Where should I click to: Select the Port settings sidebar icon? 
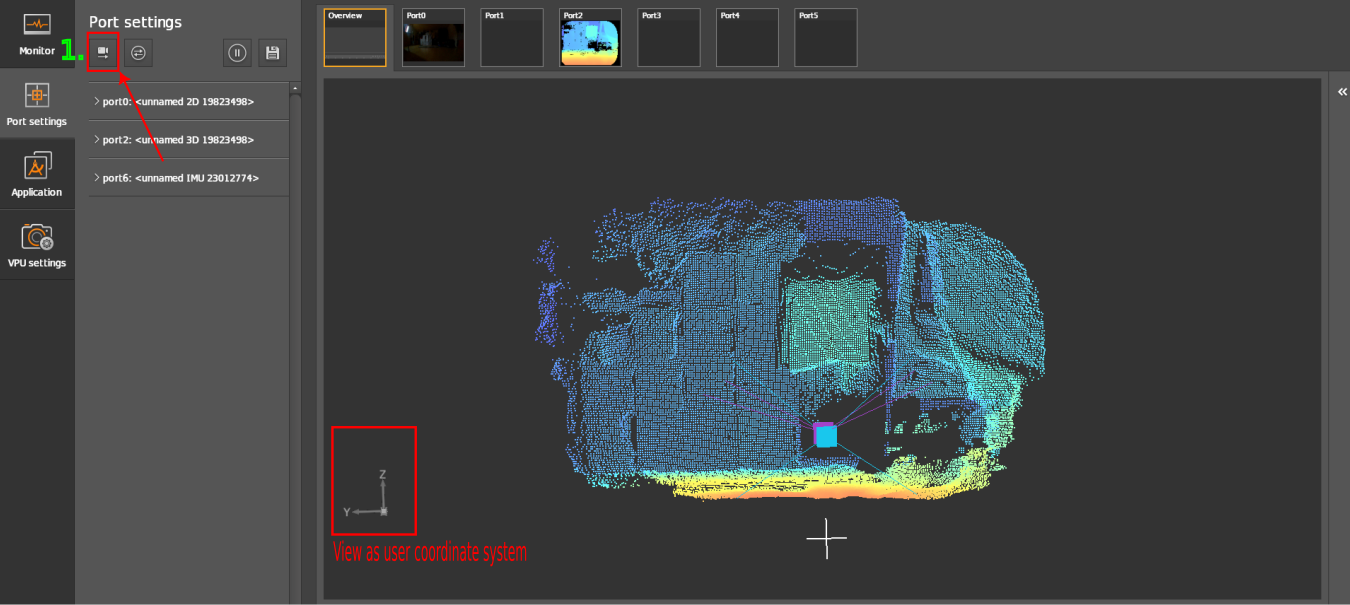pos(37,104)
